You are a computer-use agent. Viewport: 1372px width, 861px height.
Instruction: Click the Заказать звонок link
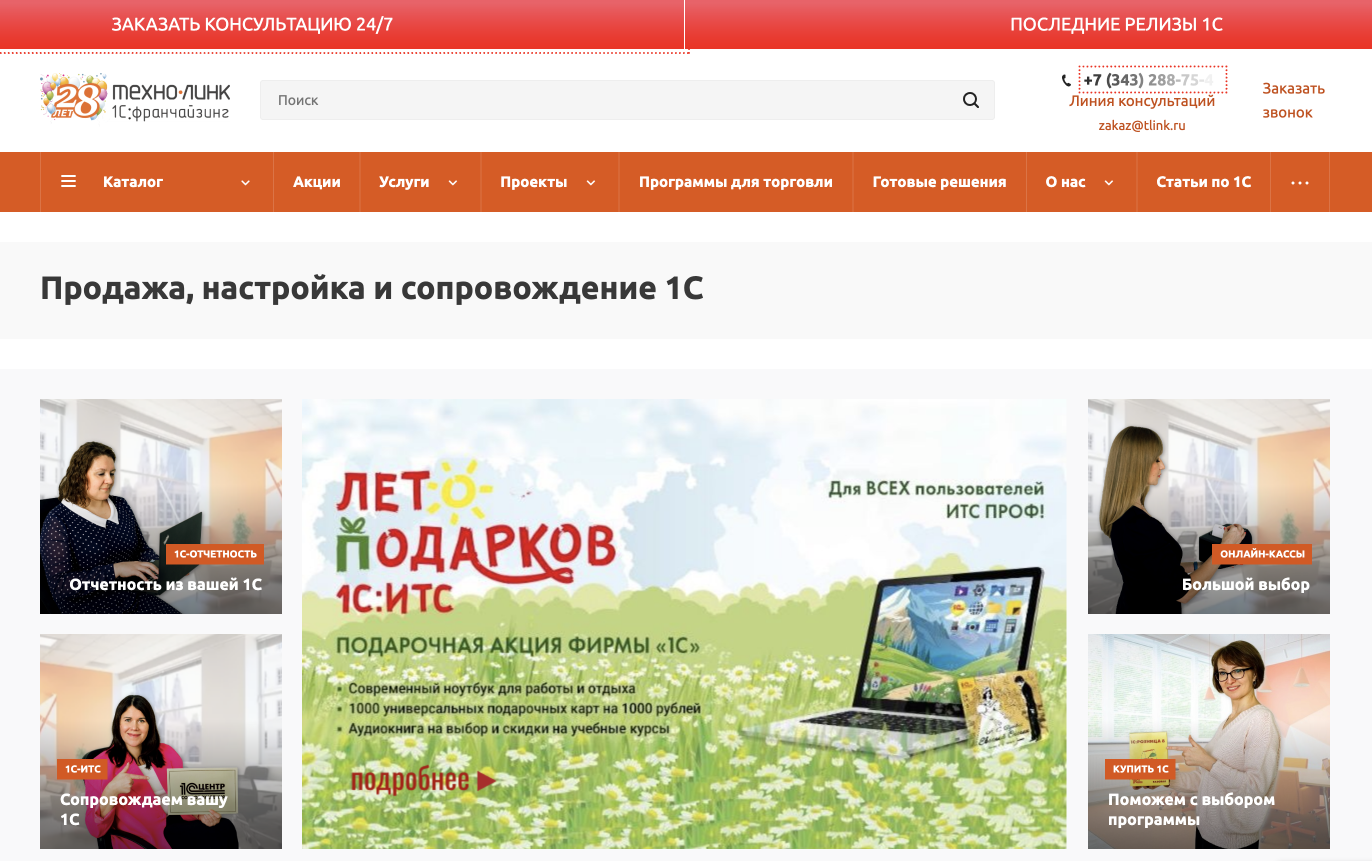[x=1293, y=100]
